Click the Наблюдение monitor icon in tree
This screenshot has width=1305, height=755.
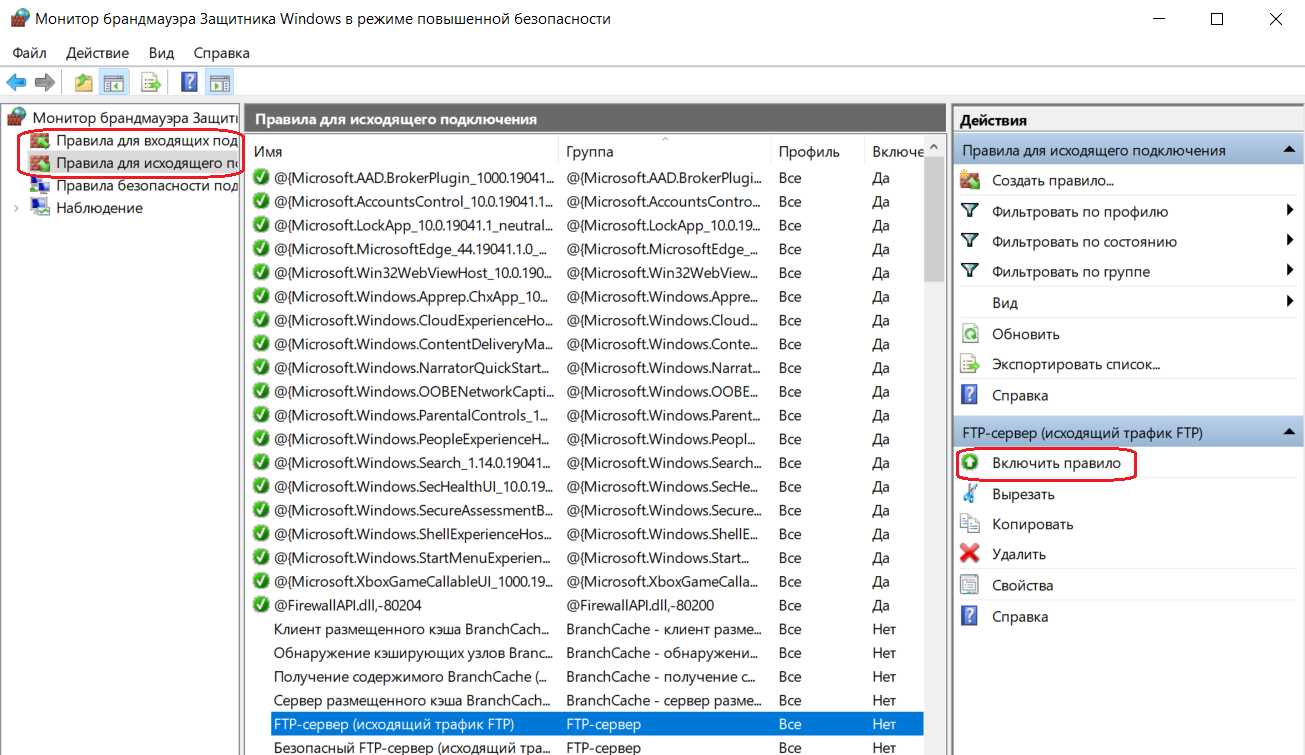[x=40, y=208]
